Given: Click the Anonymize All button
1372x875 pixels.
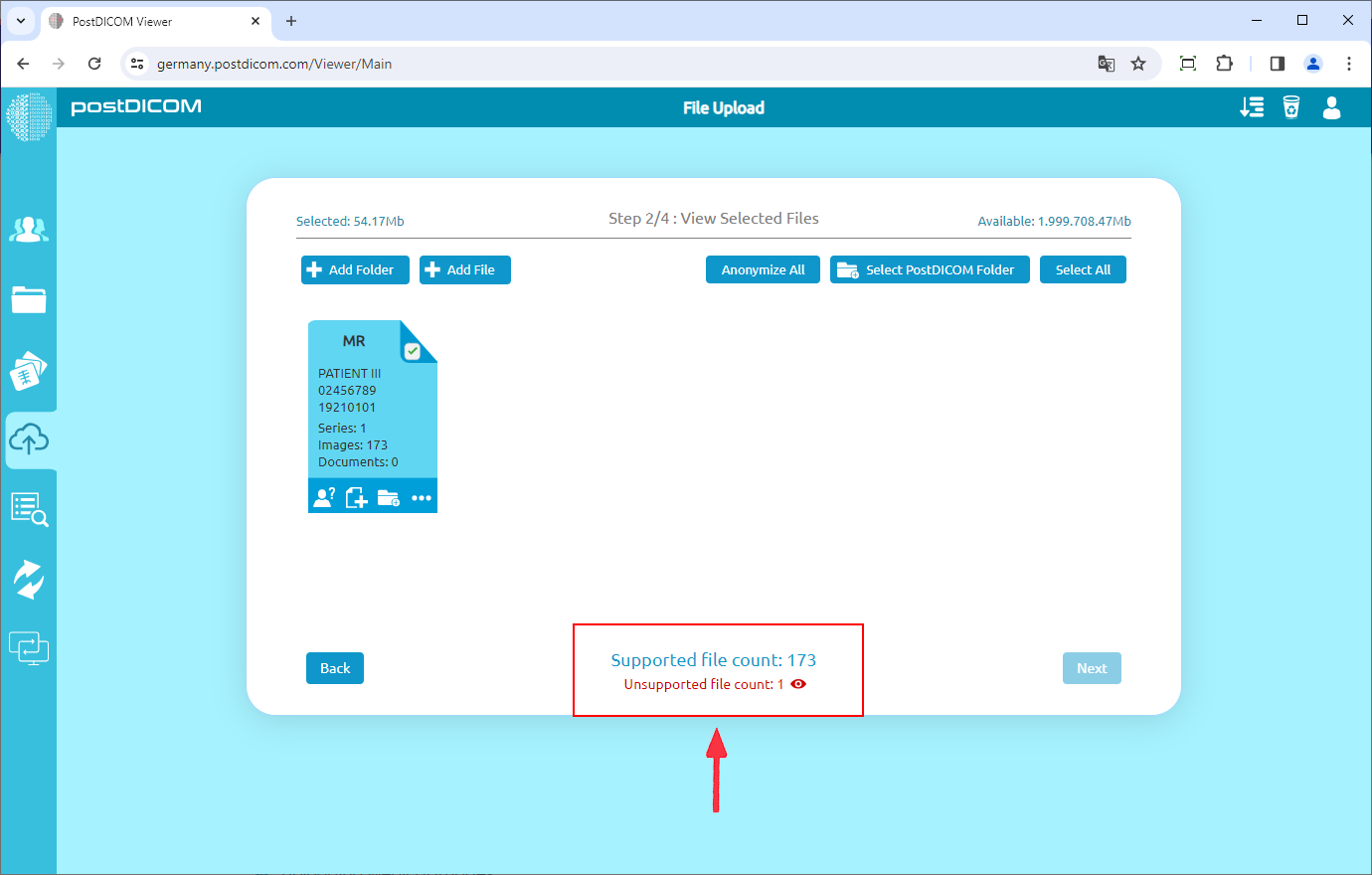Looking at the screenshot, I should (x=763, y=269).
